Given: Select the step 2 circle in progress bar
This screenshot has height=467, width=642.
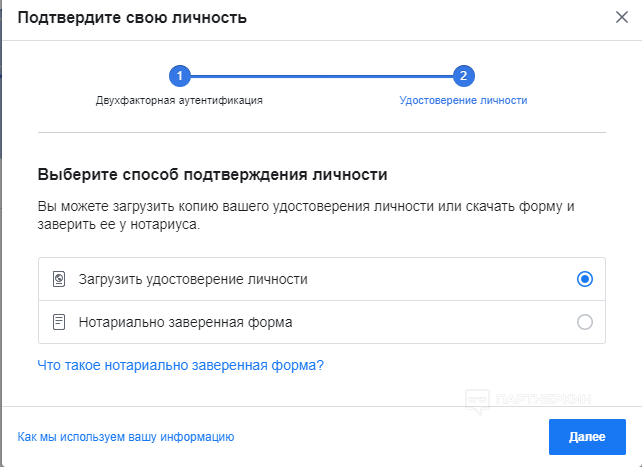Looking at the screenshot, I should pyautogui.click(x=463, y=76).
